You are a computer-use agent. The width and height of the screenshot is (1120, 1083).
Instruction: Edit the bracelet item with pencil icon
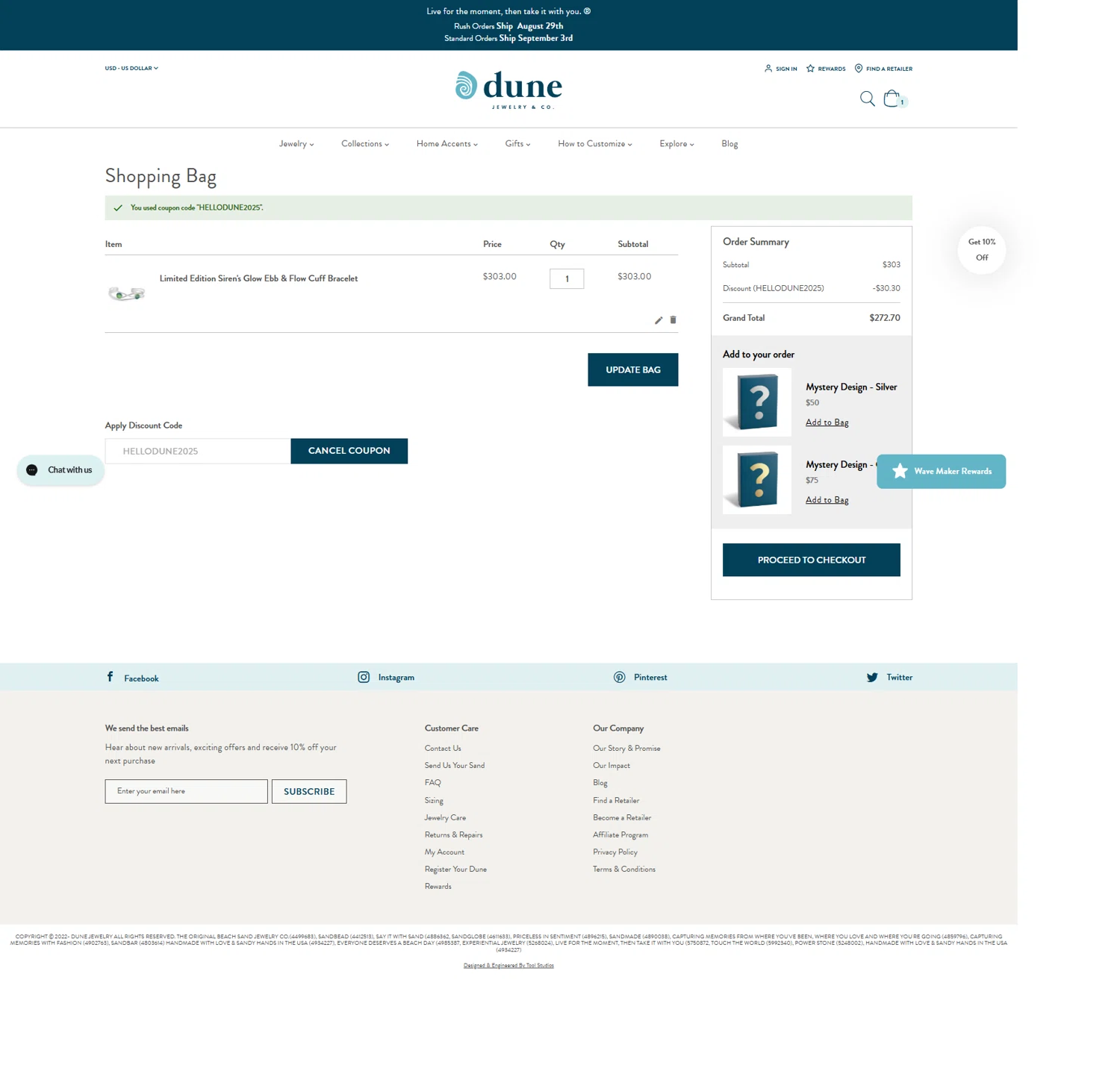point(659,320)
